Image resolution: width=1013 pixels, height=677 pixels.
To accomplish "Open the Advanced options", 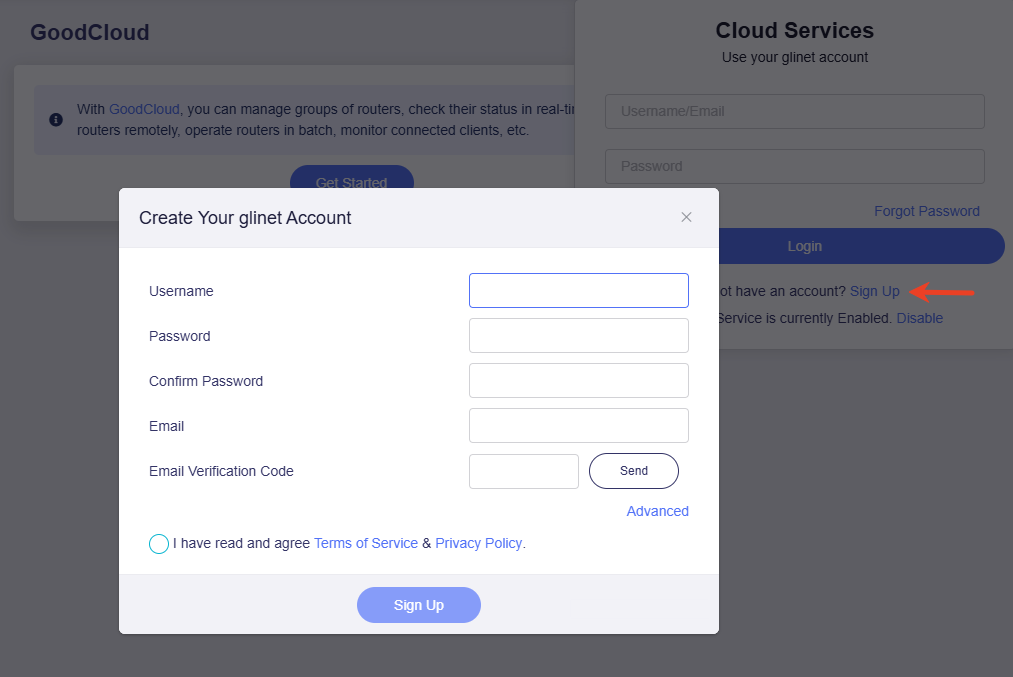I will pyautogui.click(x=657, y=511).
